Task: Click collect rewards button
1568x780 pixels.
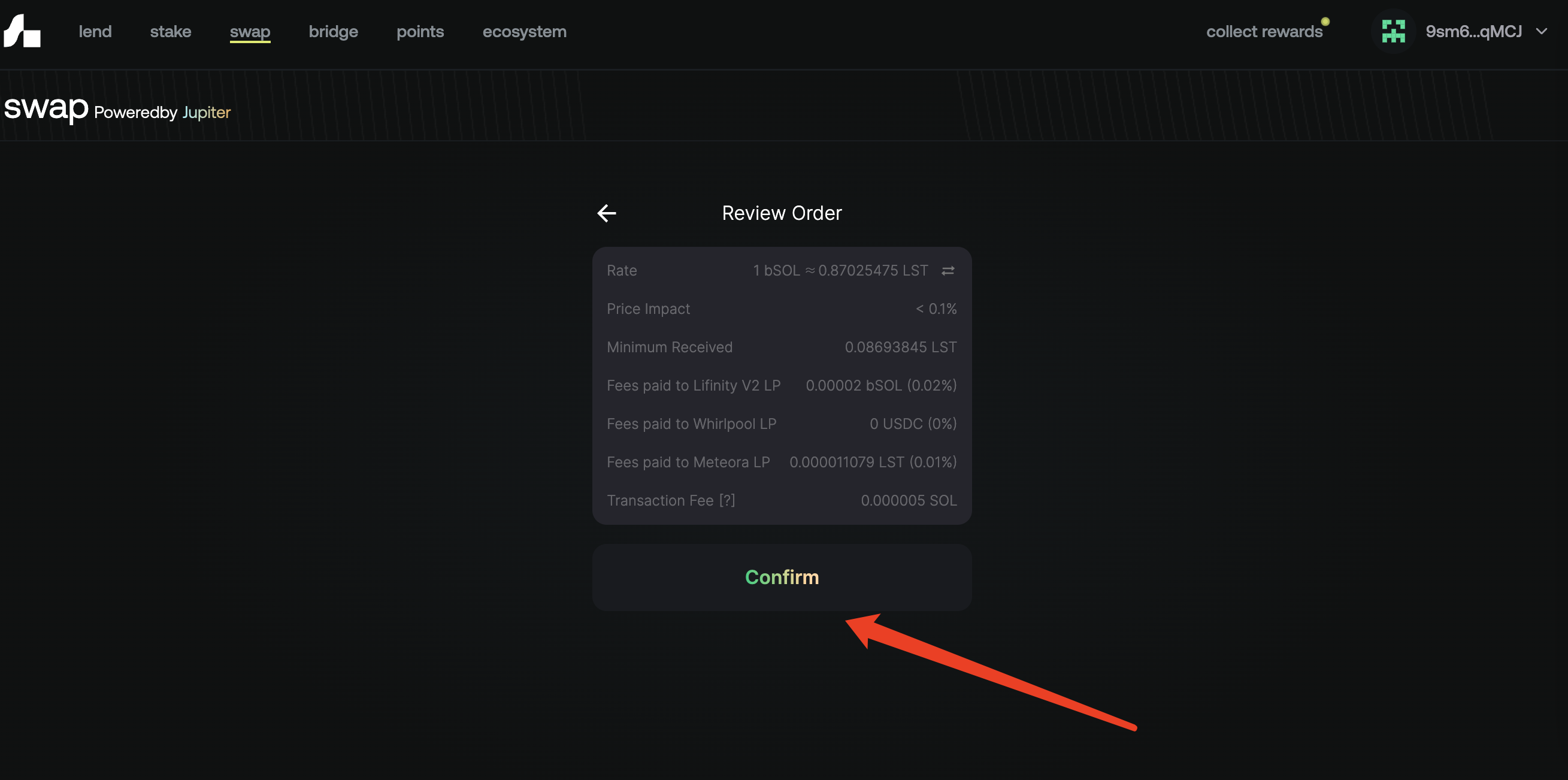Action: 1264,32
